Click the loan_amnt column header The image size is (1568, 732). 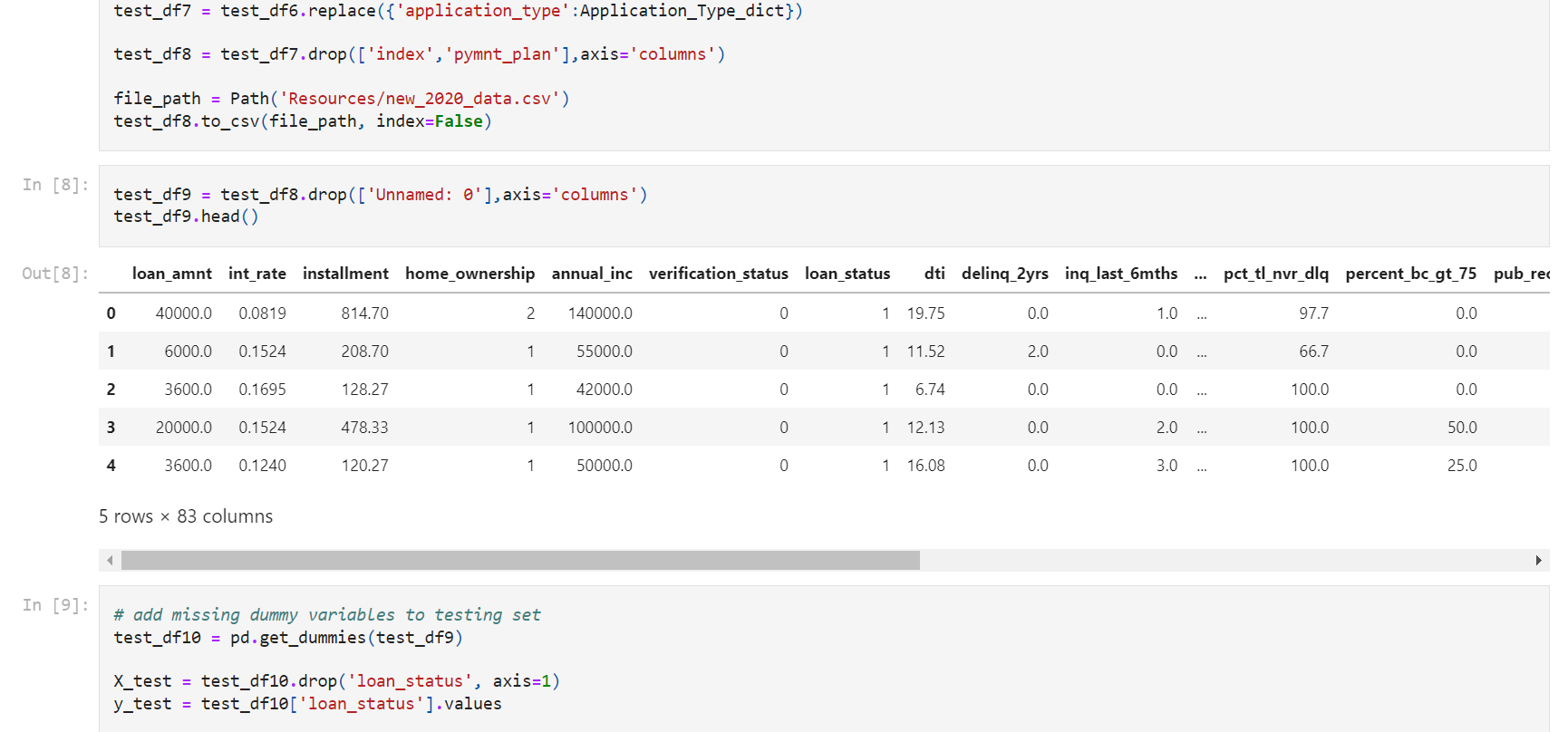[172, 274]
